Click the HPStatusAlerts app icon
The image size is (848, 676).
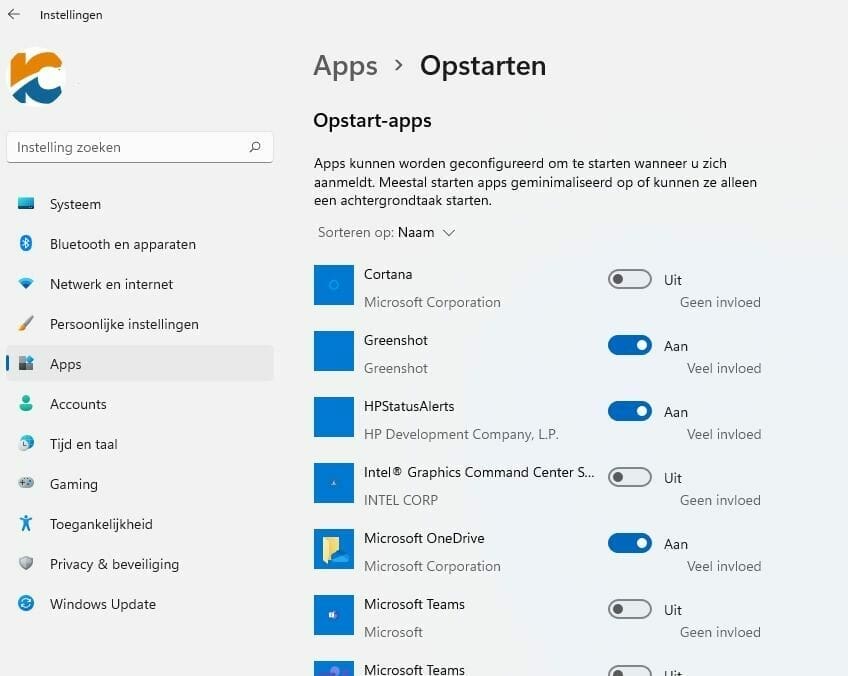(334, 417)
